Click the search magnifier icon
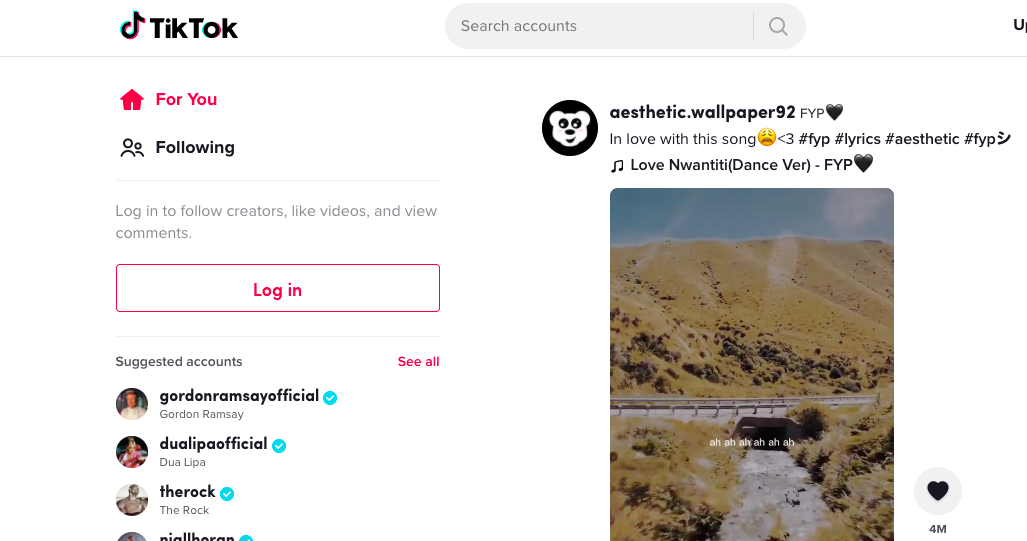This screenshot has height=541, width=1027. pyautogui.click(x=778, y=26)
